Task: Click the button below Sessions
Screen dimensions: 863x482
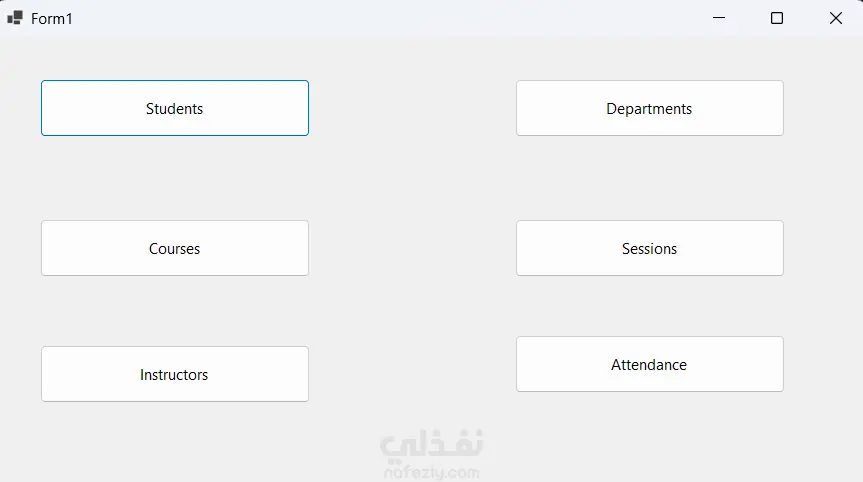Action: coord(649,364)
